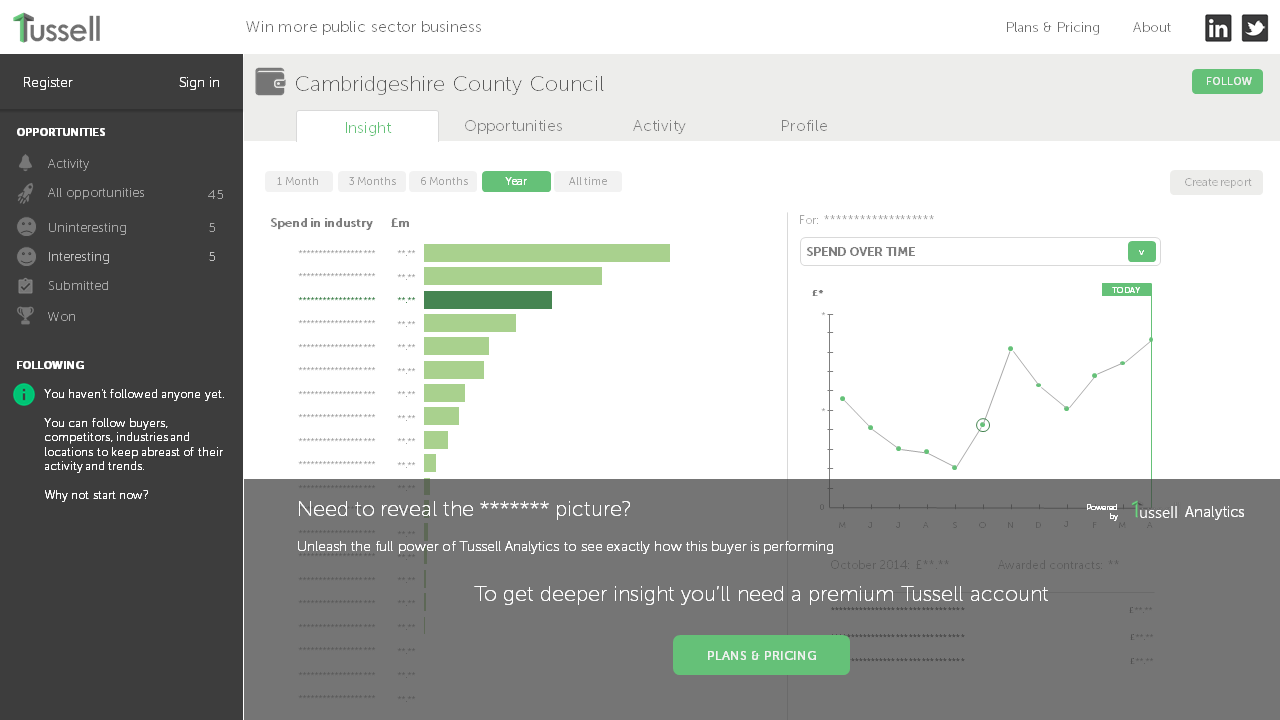1280x720 pixels.
Task: Select the 1 Month time range
Action: click(298, 182)
